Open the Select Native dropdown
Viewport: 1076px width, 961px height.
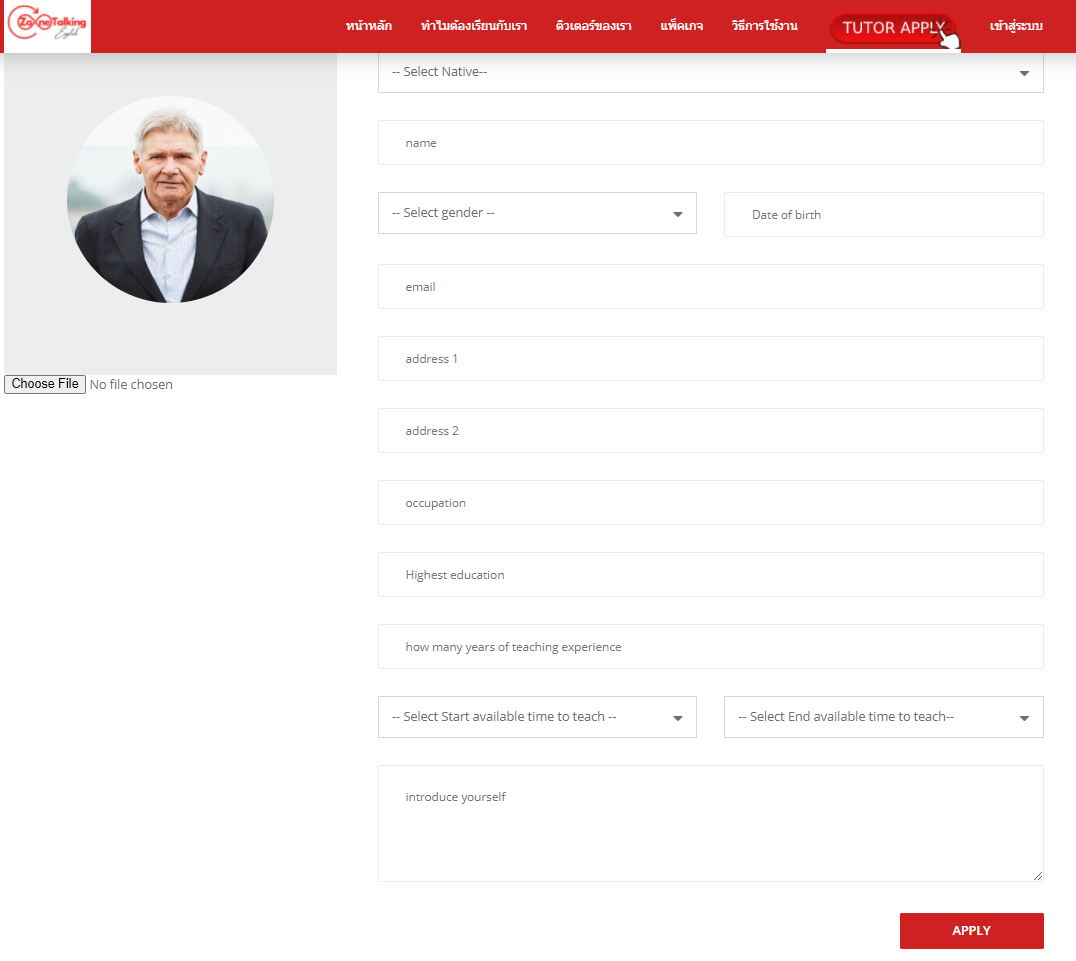pyautogui.click(x=710, y=72)
